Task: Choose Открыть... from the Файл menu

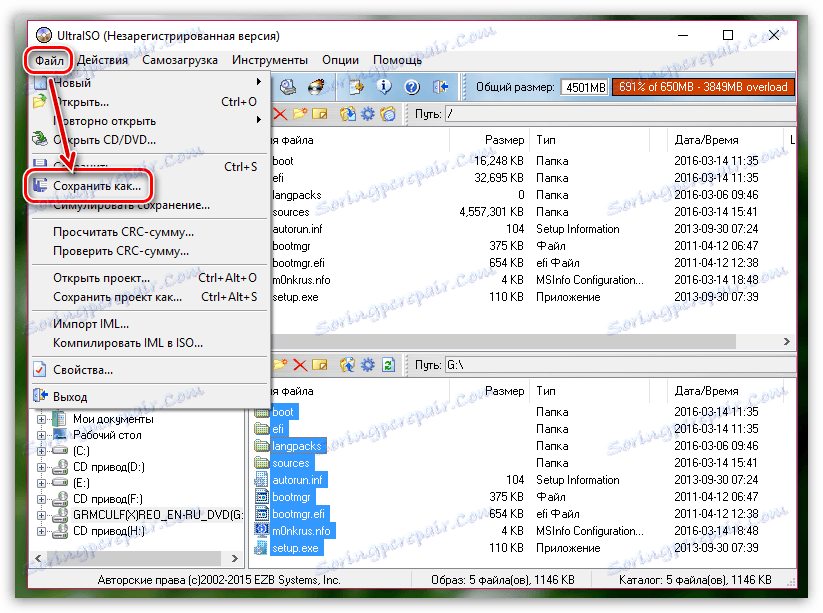Action: point(149,102)
